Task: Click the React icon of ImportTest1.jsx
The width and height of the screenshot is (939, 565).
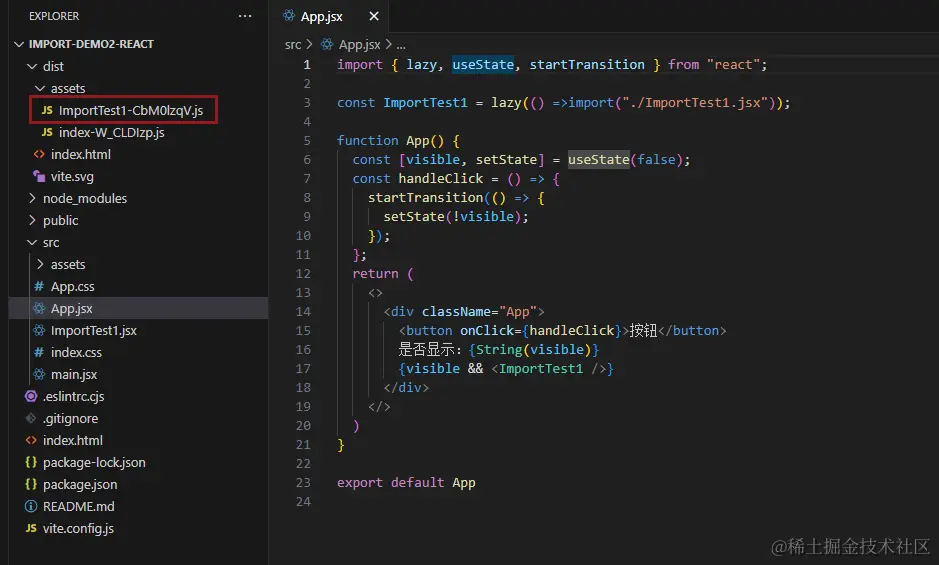Action: click(39, 330)
